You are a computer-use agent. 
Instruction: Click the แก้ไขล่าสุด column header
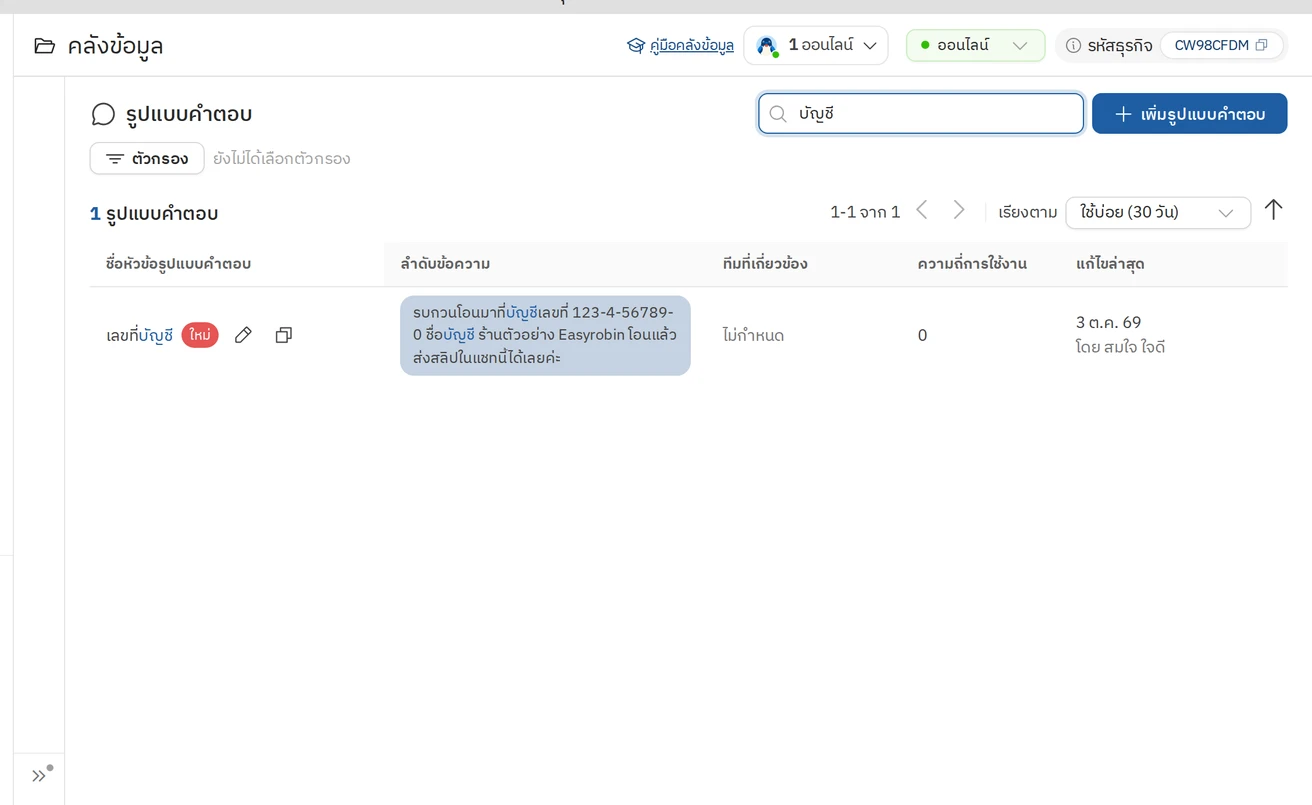coord(1110,264)
